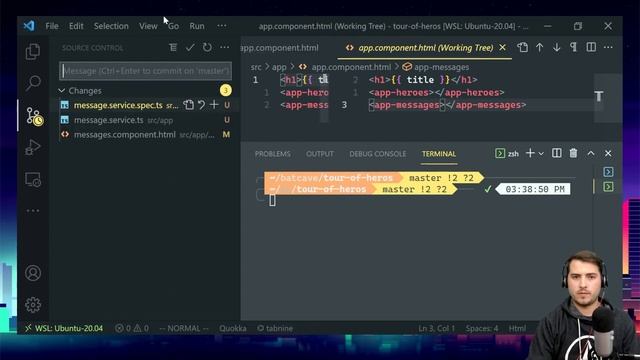The image size is (640, 360).
Task: Open Manage gear in activity bar
Action: pos(33,304)
